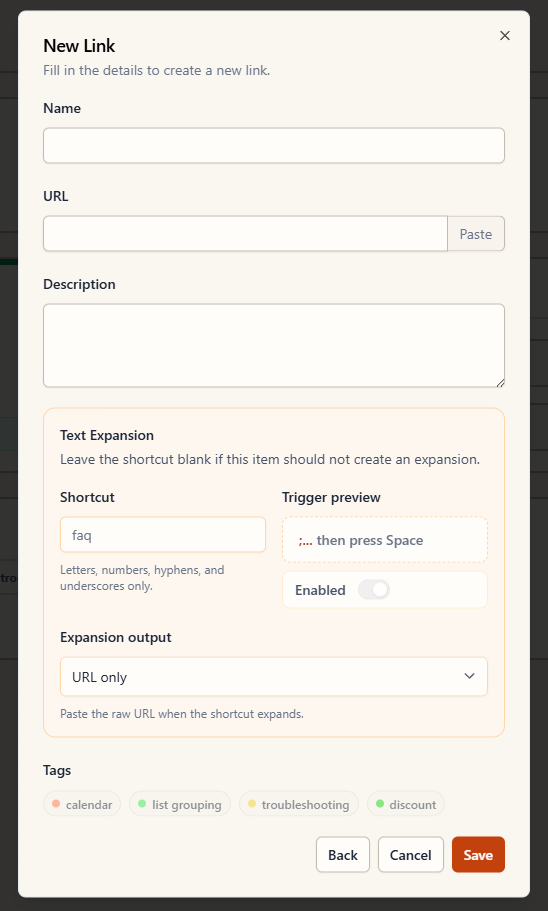Viewport: 548px width, 911px height.
Task: Select the discount tag
Action: click(x=406, y=804)
